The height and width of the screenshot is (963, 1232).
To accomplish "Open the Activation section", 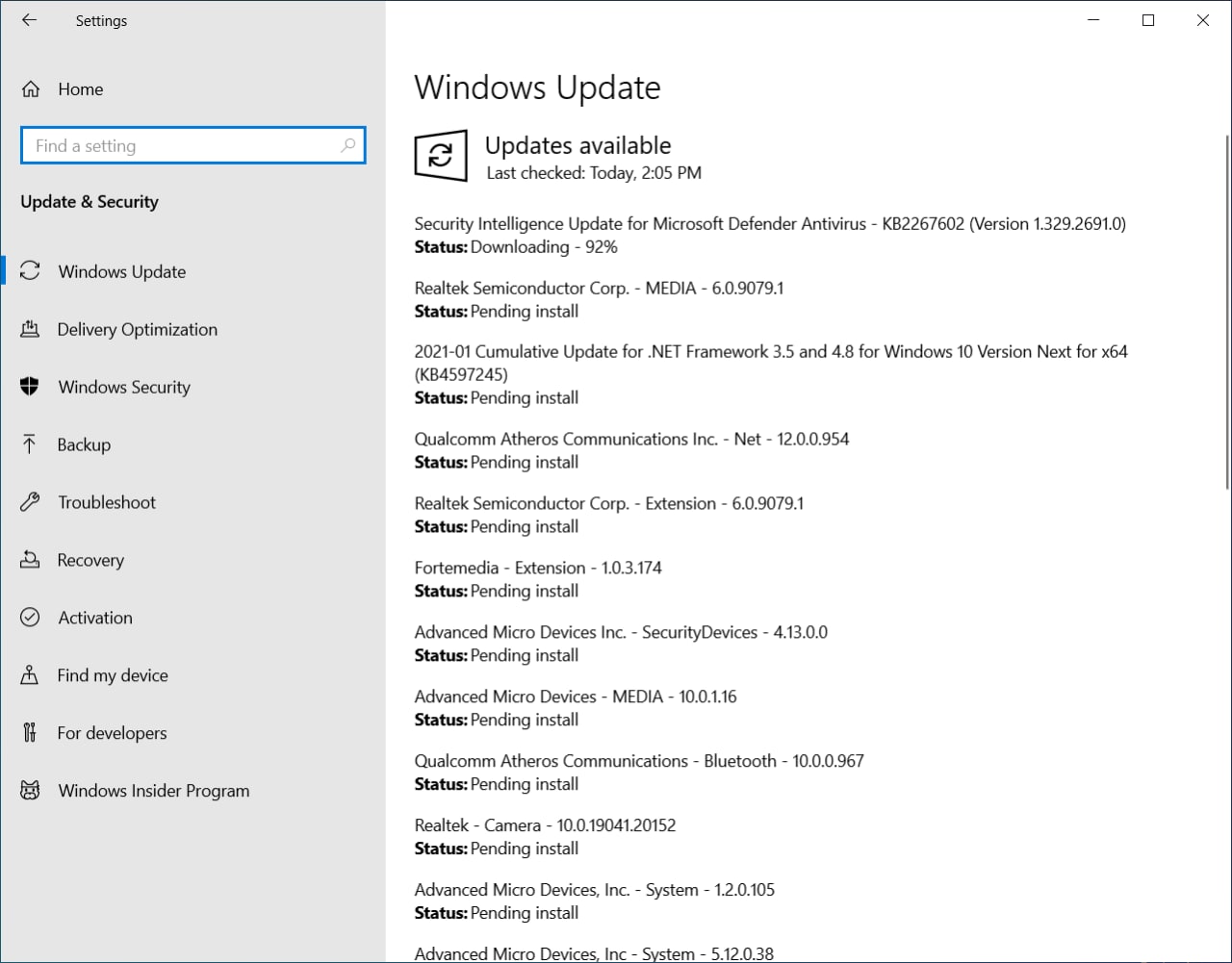I will (x=192, y=618).
